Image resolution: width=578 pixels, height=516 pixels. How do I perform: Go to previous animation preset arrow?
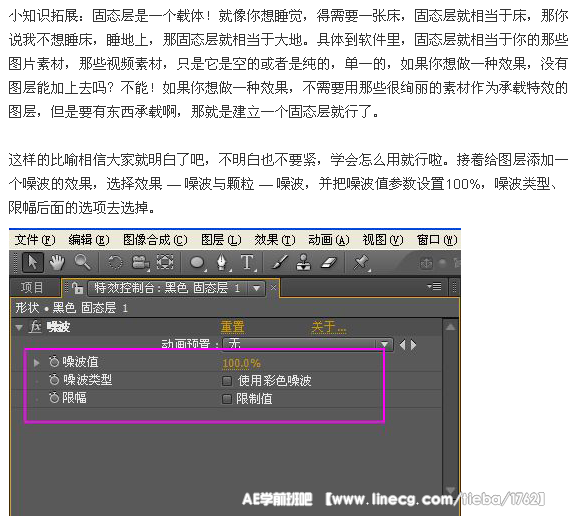pos(402,345)
